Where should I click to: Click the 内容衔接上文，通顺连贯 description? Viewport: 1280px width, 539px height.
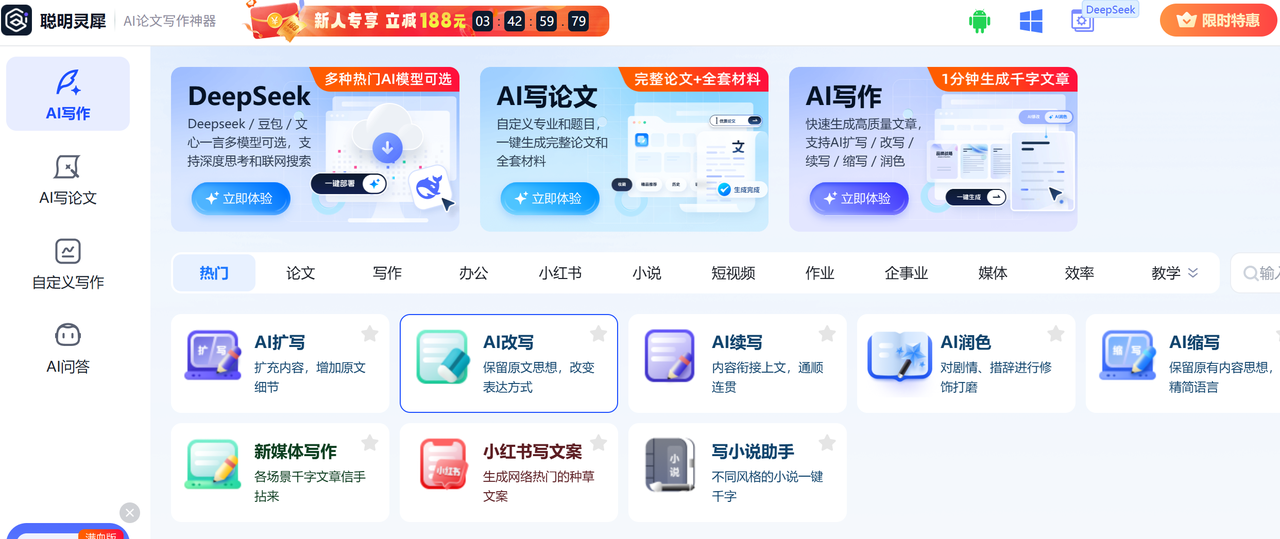click(768, 377)
